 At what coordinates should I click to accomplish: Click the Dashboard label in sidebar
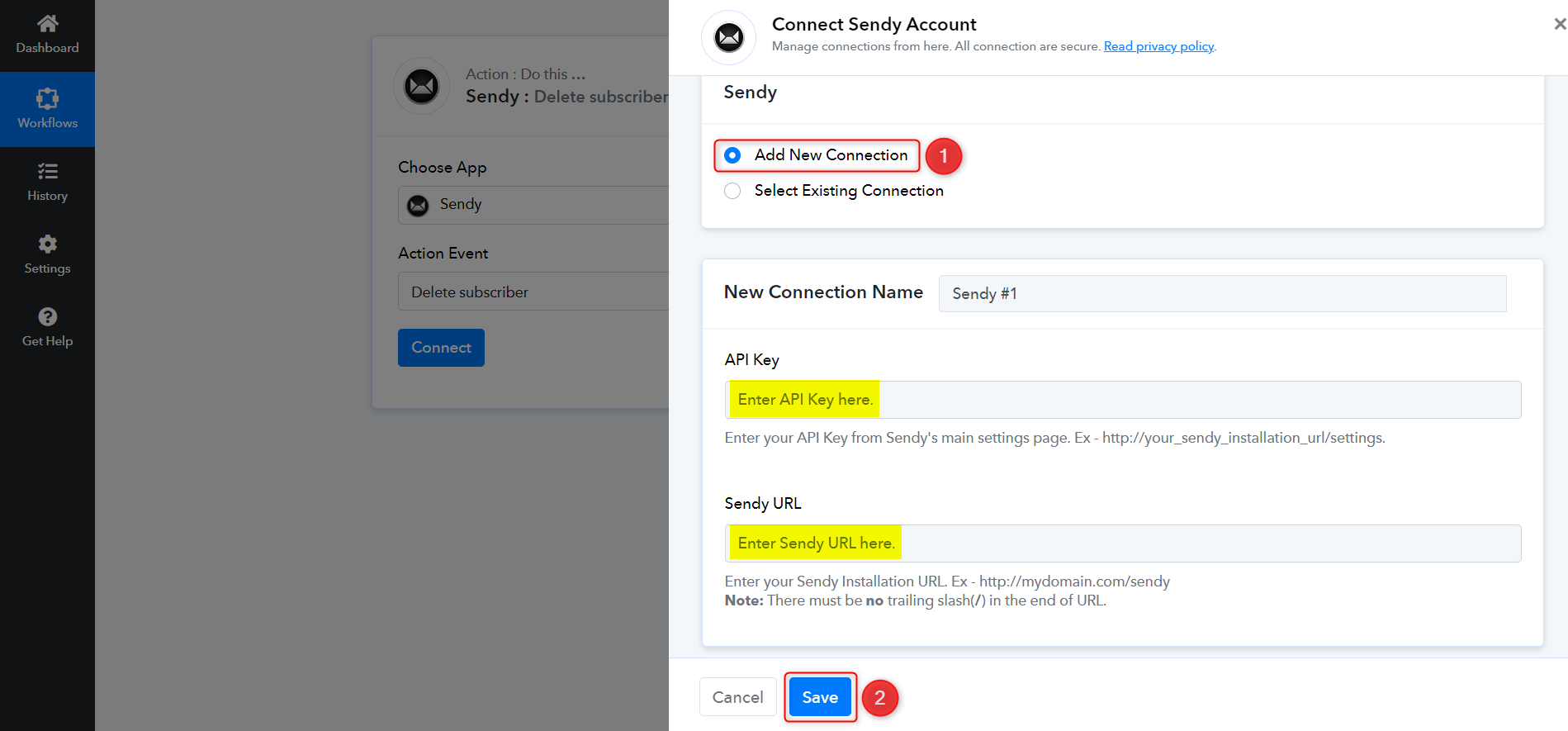click(x=48, y=48)
